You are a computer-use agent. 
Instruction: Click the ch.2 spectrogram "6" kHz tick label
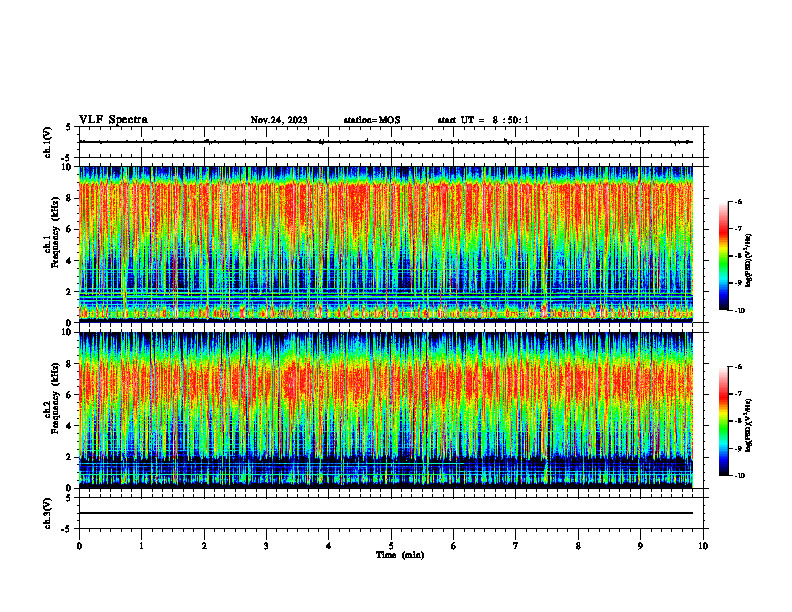69,395
